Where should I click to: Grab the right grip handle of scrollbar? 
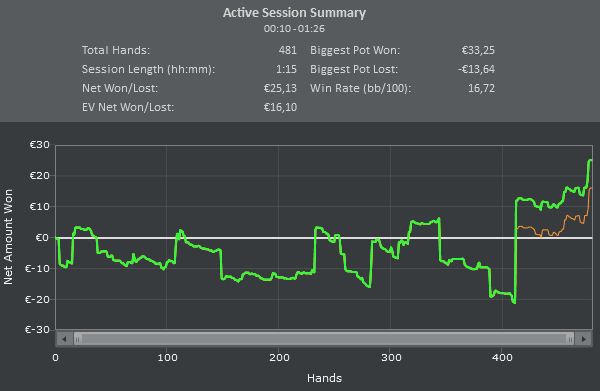[570, 339]
